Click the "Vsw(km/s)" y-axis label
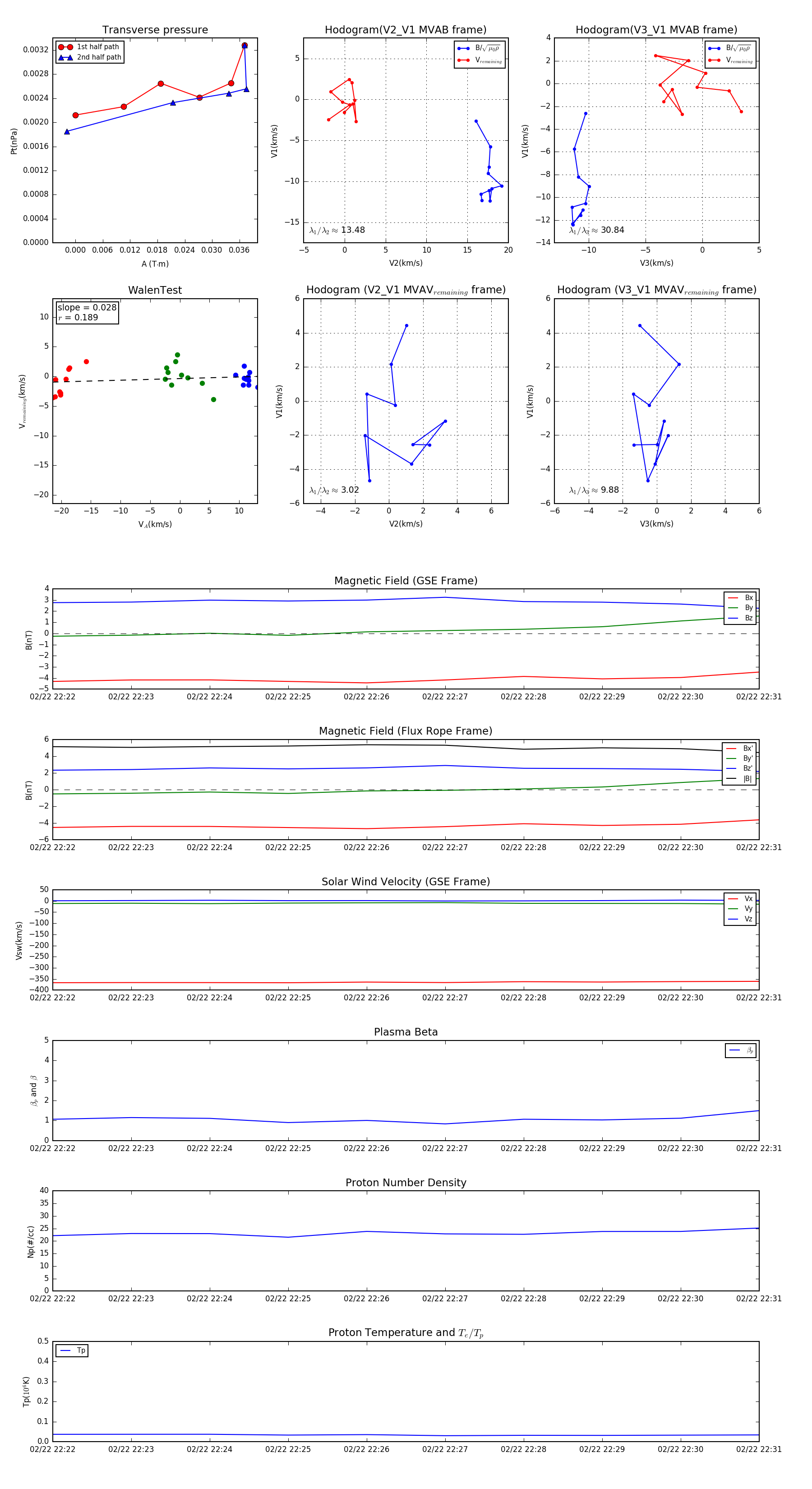Image resolution: width=812 pixels, height=1489 pixels. pyautogui.click(x=19, y=940)
